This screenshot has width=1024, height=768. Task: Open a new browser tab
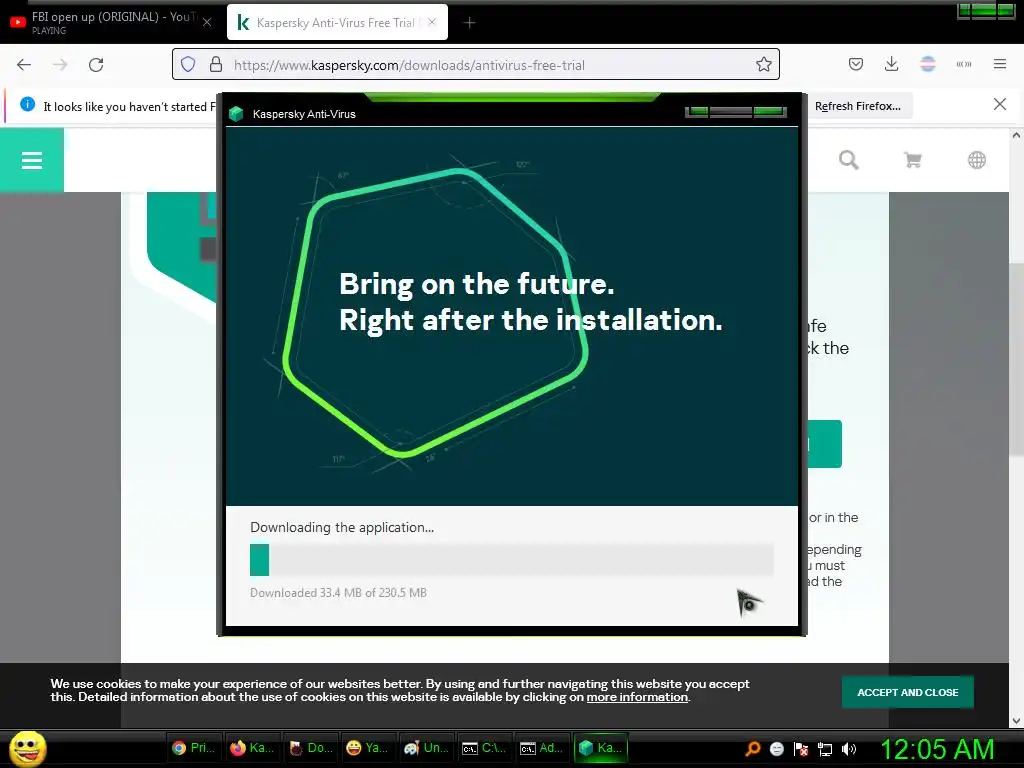coord(469,23)
